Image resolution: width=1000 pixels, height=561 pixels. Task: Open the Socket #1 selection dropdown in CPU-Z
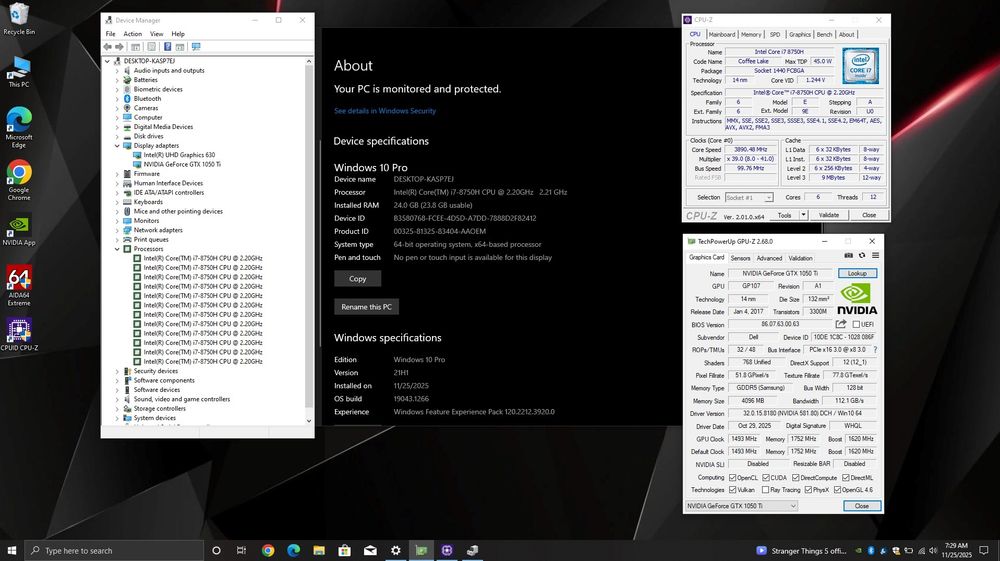(749, 198)
